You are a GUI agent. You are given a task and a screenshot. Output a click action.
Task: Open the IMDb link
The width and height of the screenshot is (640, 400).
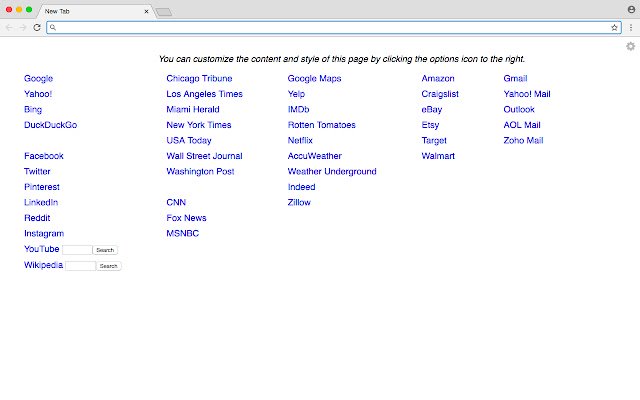tap(298, 109)
